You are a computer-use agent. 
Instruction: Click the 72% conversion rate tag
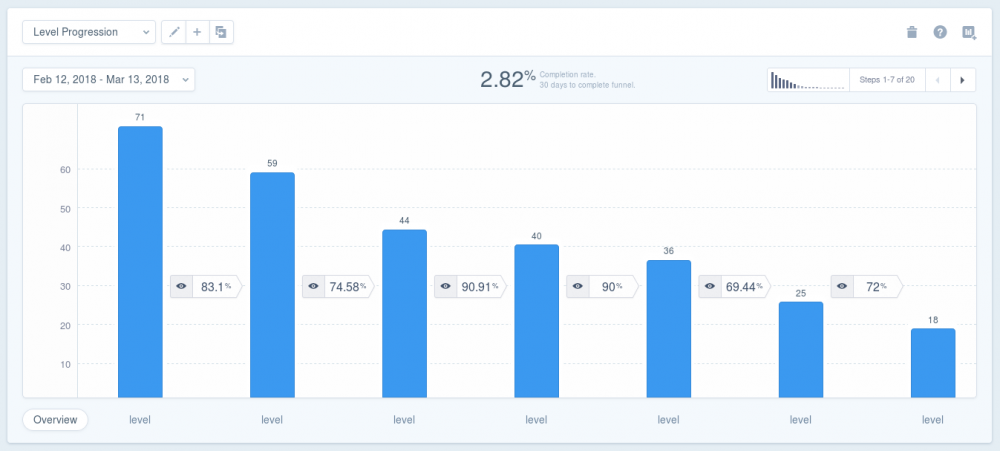pyautogui.click(x=867, y=286)
